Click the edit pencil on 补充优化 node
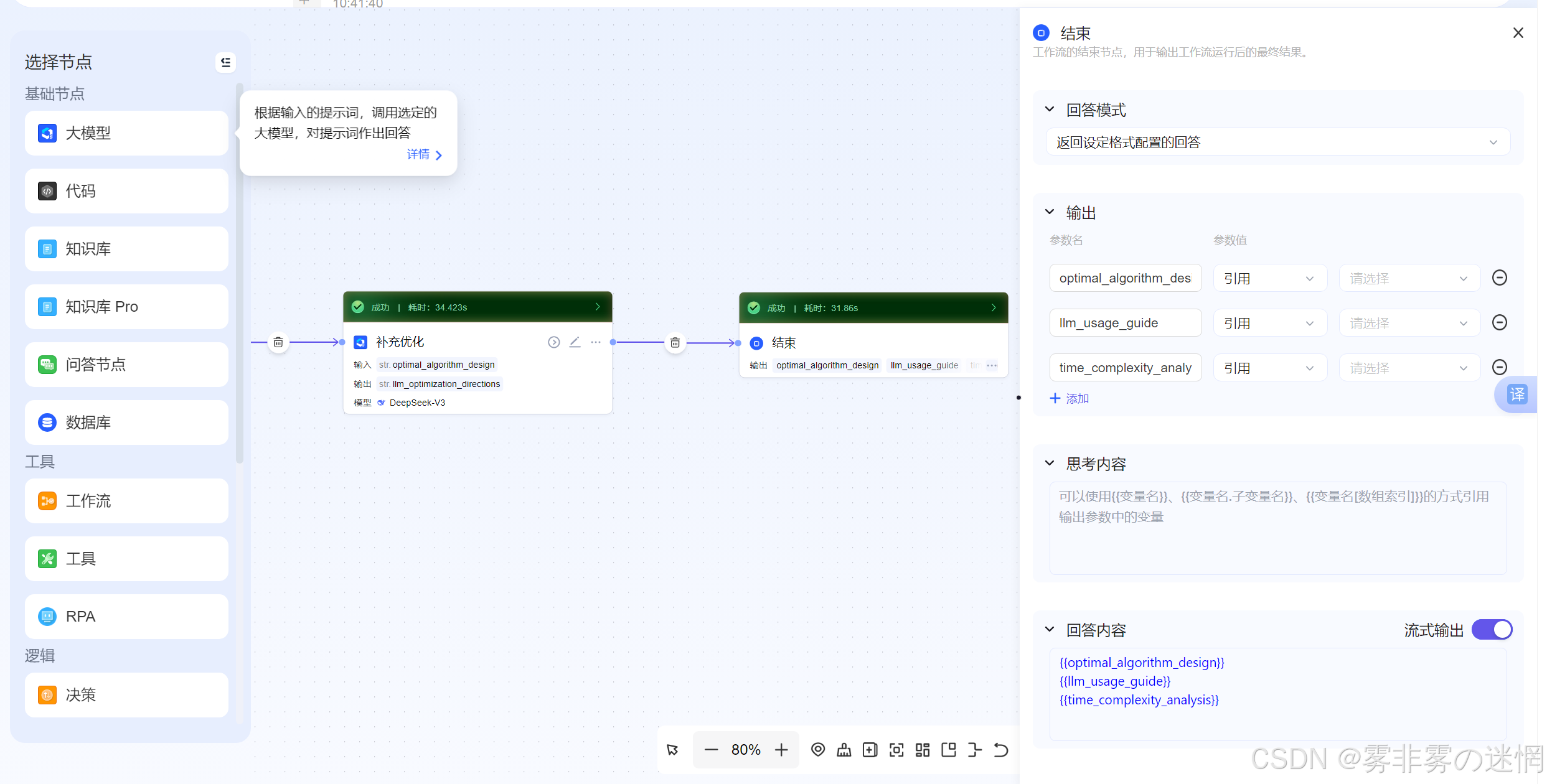Screen dimensions: 1547x784 (575, 342)
